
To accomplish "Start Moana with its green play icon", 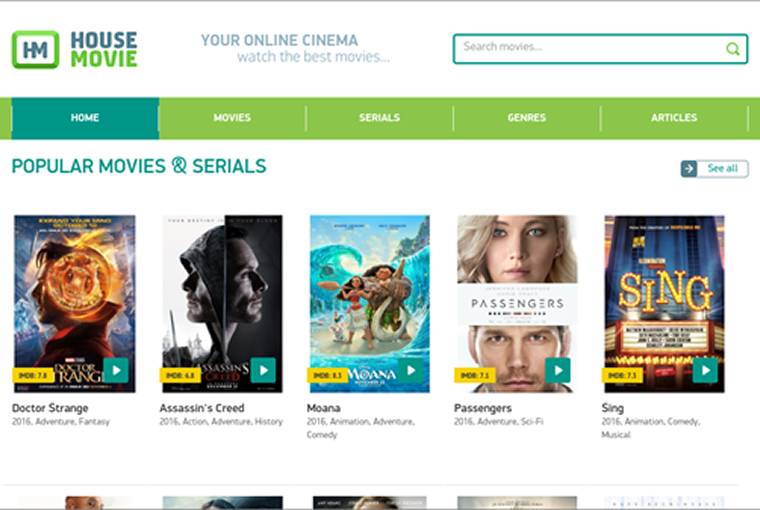I will (411, 370).
